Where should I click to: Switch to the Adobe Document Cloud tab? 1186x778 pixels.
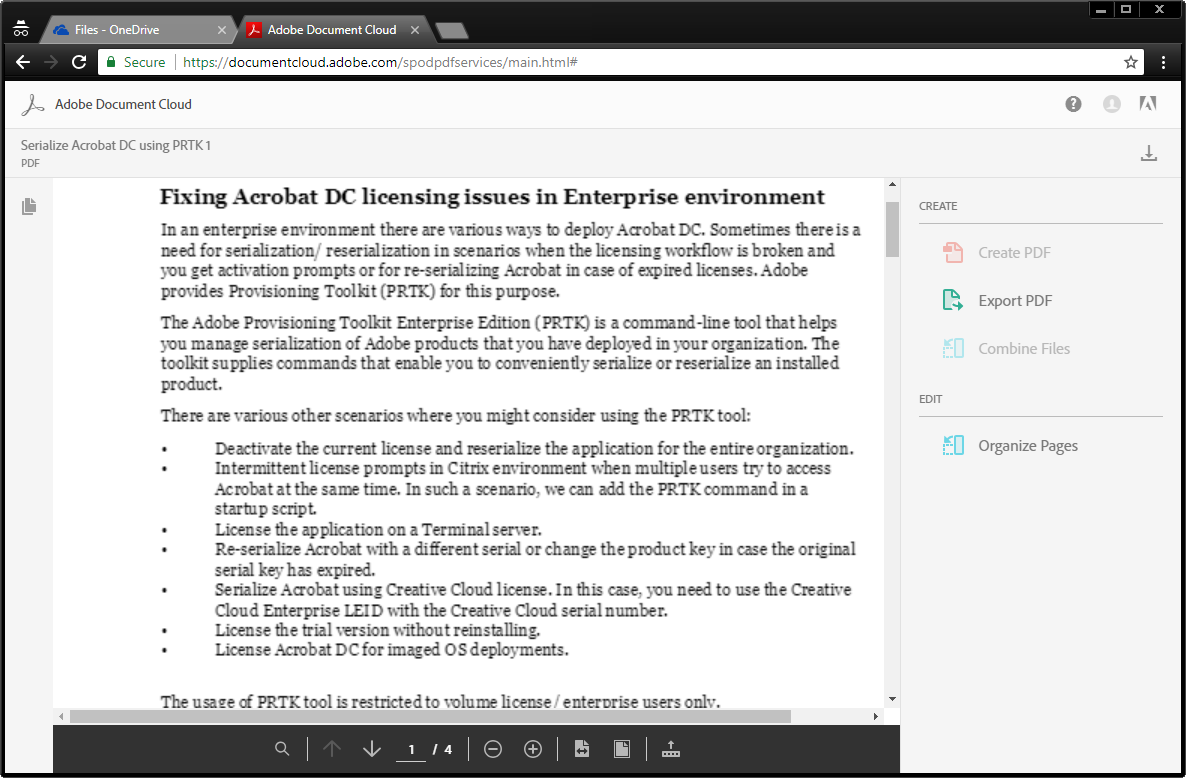coord(333,29)
